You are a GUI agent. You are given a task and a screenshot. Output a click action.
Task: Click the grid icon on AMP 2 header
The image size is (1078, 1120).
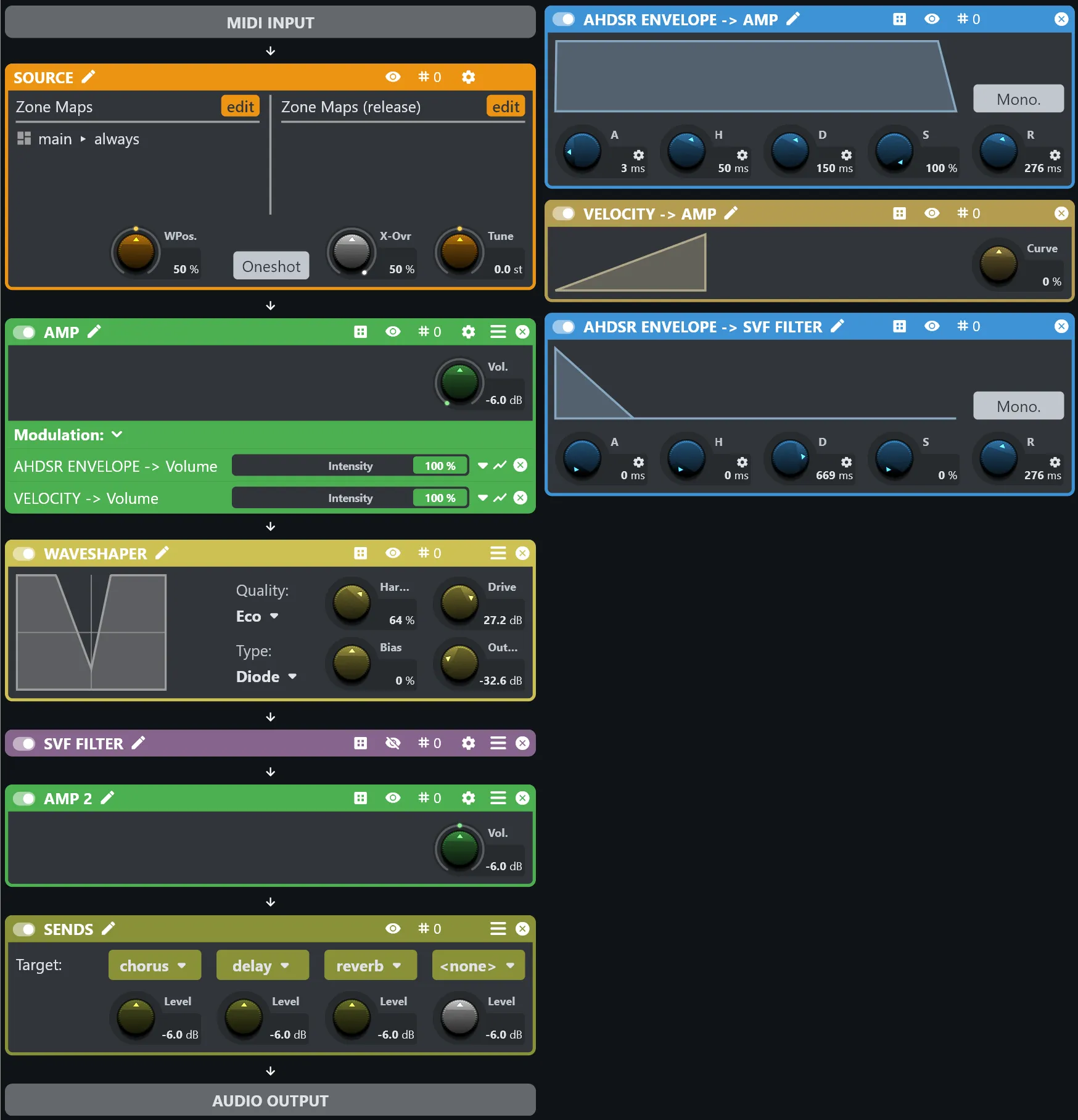361,798
